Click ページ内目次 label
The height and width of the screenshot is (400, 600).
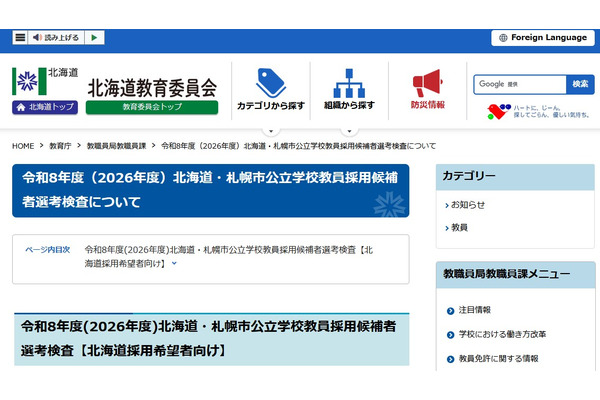pos(48,250)
